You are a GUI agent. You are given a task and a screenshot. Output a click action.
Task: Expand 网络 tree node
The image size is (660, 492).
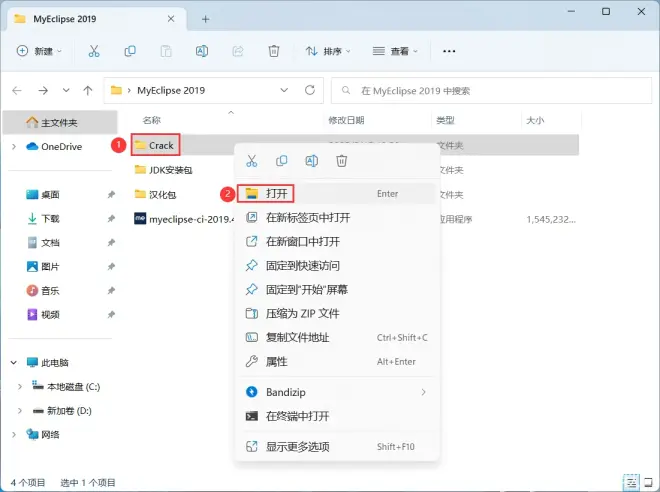(14, 435)
